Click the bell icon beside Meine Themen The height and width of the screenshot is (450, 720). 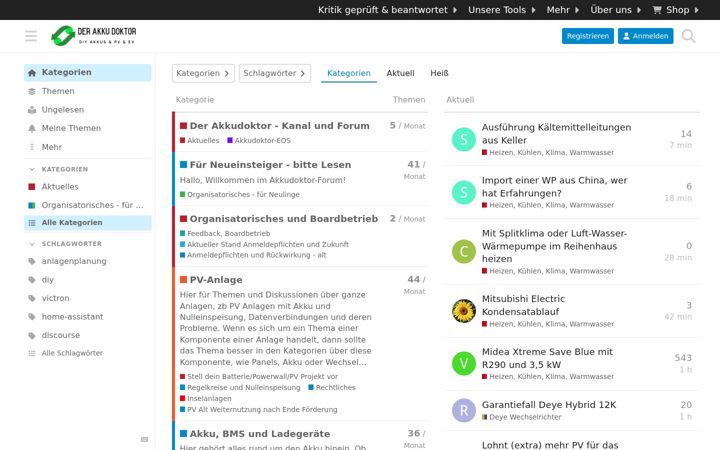click(32, 128)
